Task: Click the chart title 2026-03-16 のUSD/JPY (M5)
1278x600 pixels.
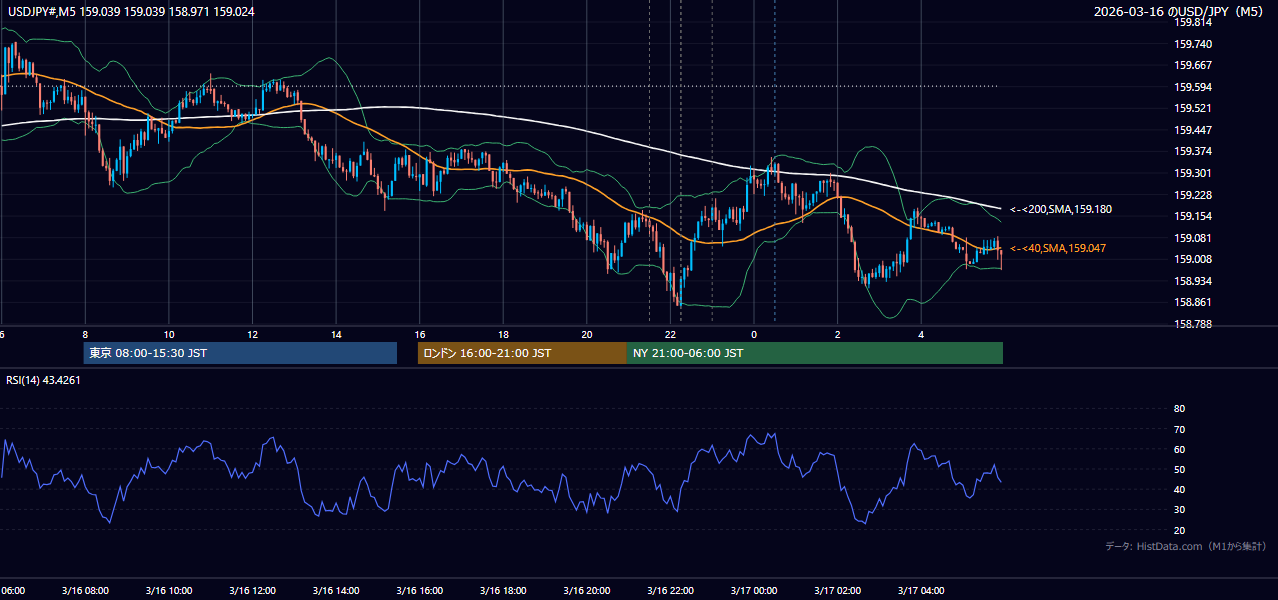Action: point(1180,11)
